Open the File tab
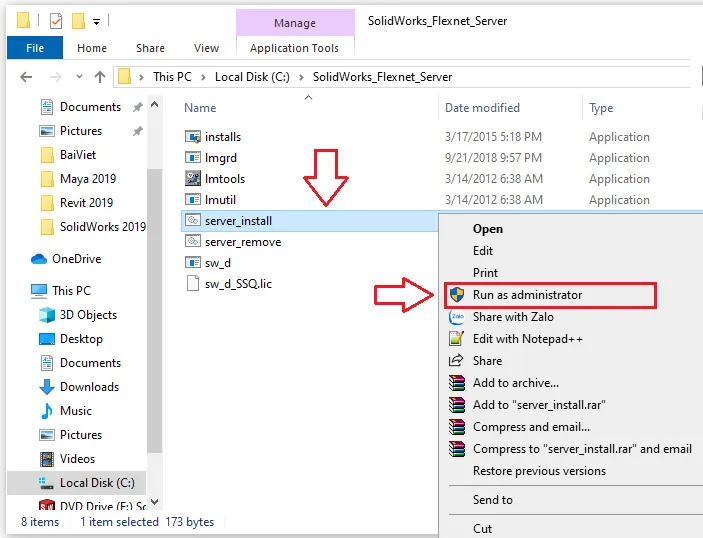The image size is (703, 538). click(x=35, y=48)
